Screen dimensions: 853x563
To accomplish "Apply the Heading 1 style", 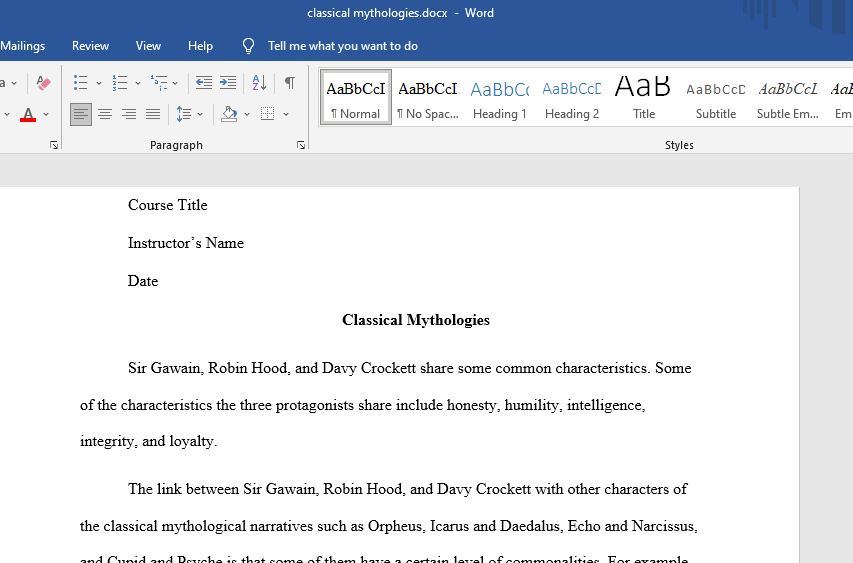I will (499, 97).
